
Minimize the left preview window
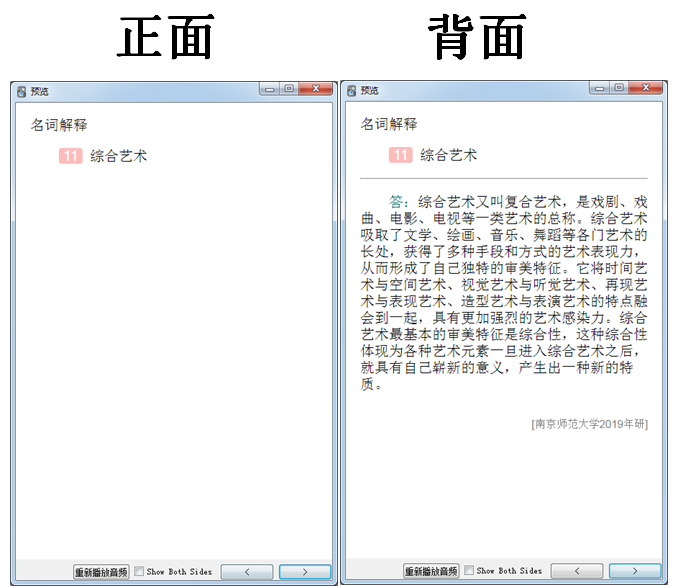270,89
